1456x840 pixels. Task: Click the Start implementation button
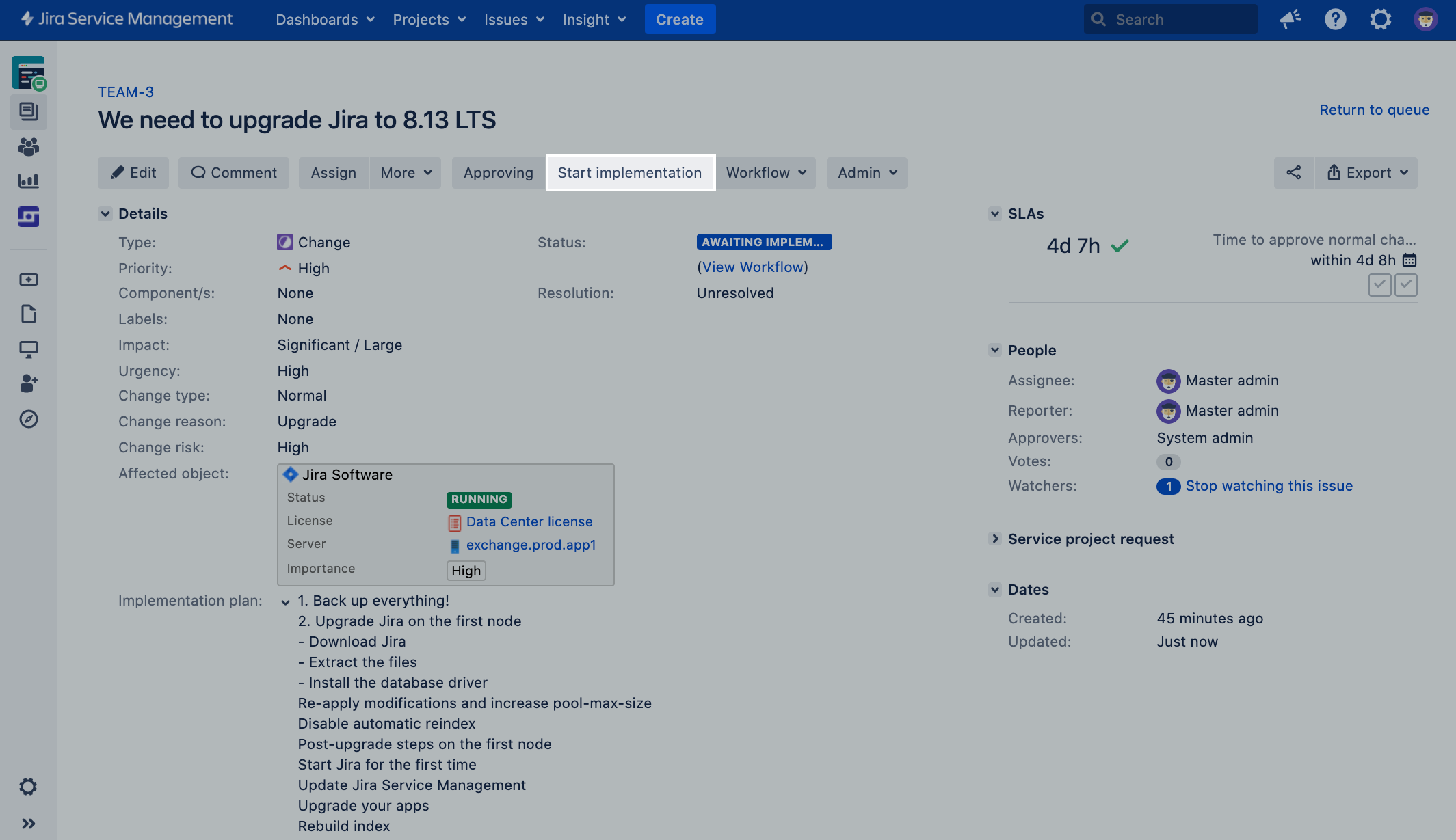pyautogui.click(x=630, y=173)
